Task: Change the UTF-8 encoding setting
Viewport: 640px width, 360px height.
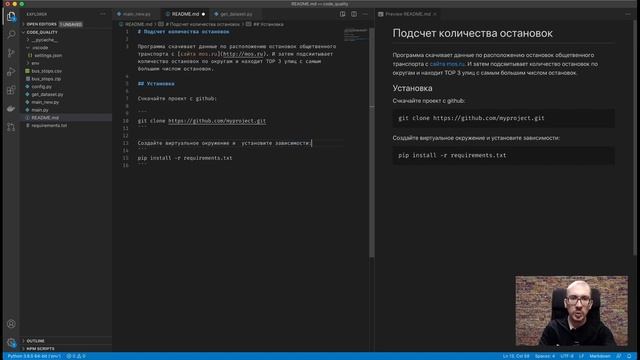Action: (x=567, y=356)
